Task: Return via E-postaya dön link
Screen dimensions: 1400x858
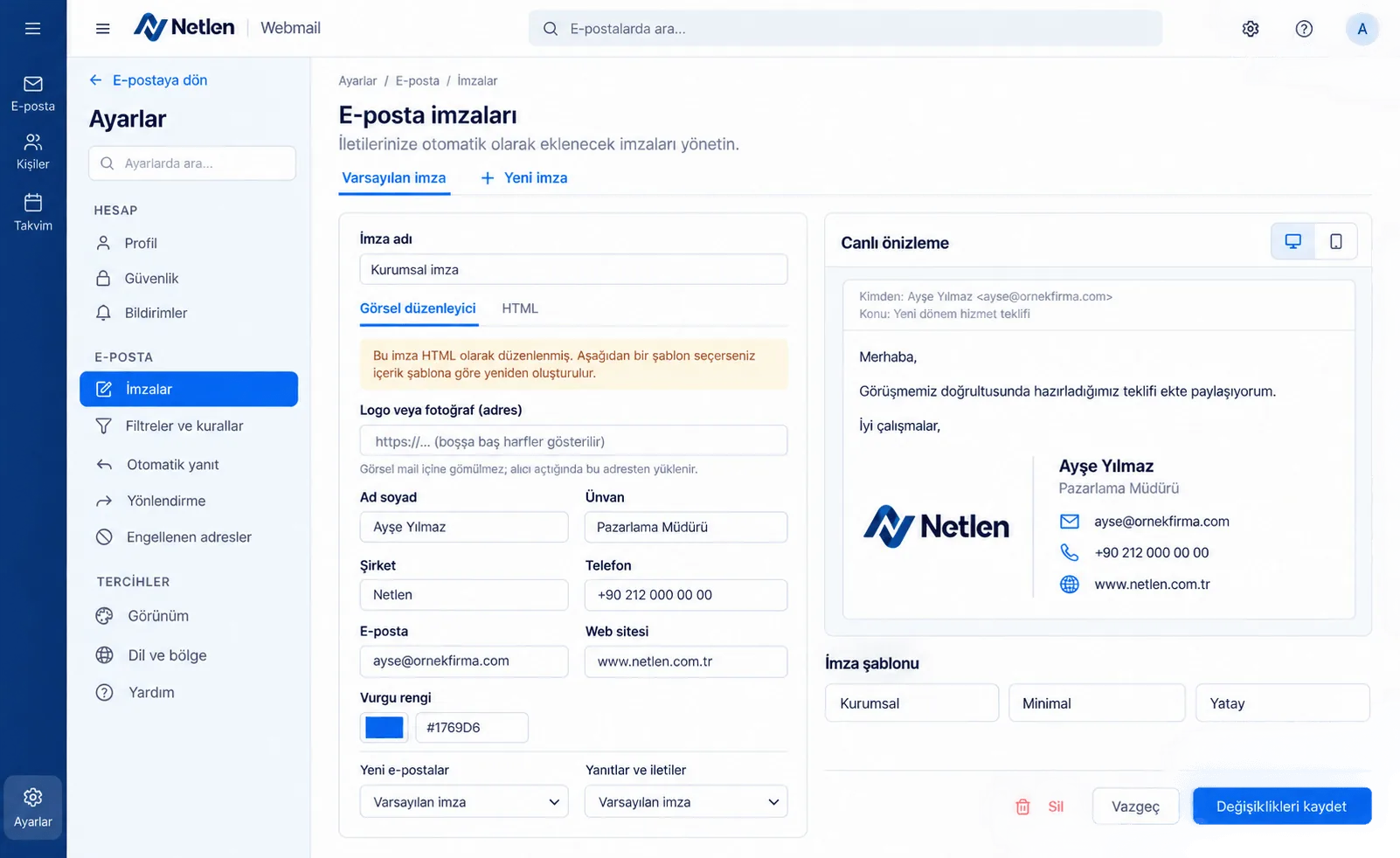Action: tap(149, 80)
